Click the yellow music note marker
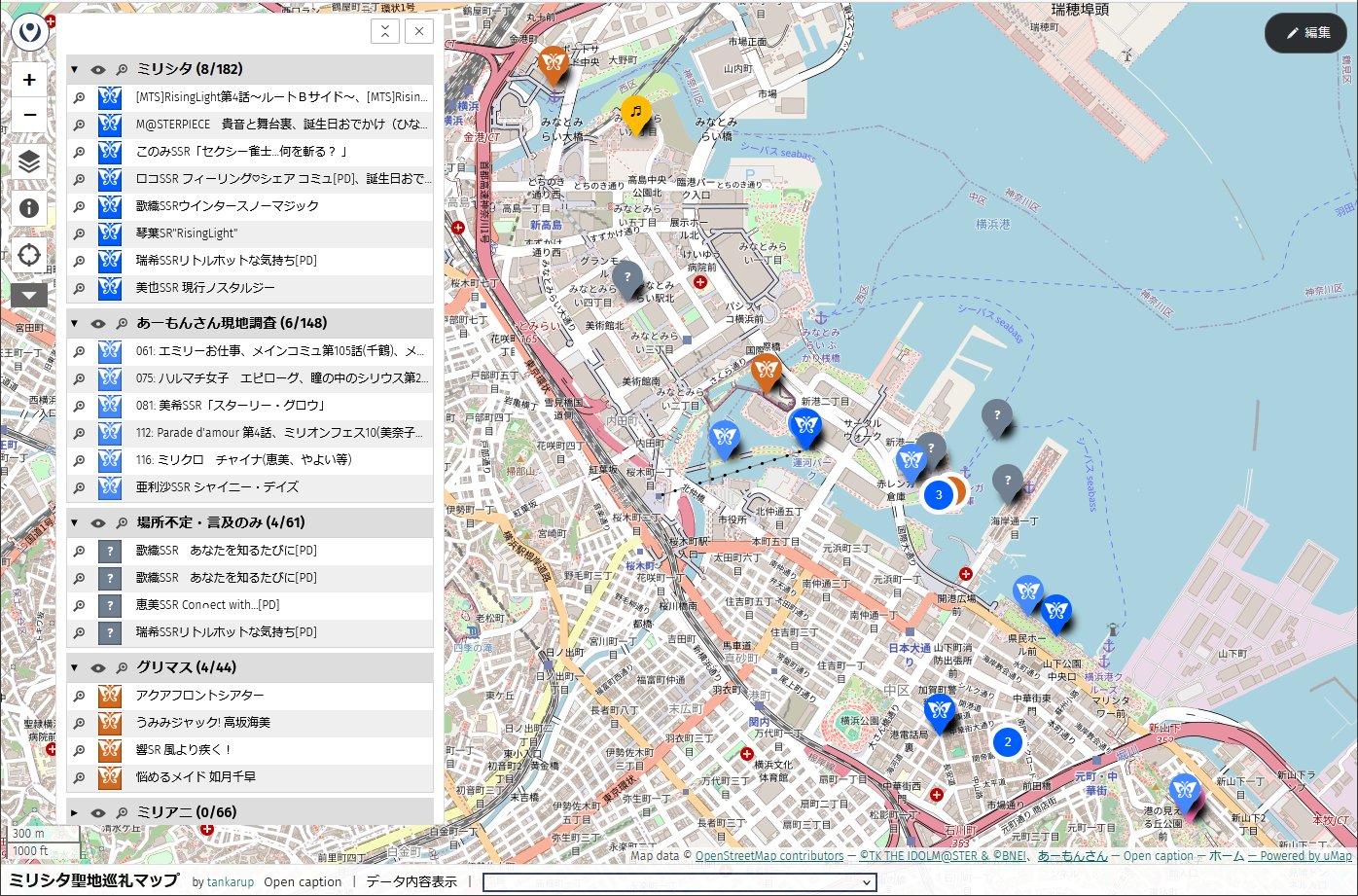Viewport: 1358px width, 896px height. [635, 115]
